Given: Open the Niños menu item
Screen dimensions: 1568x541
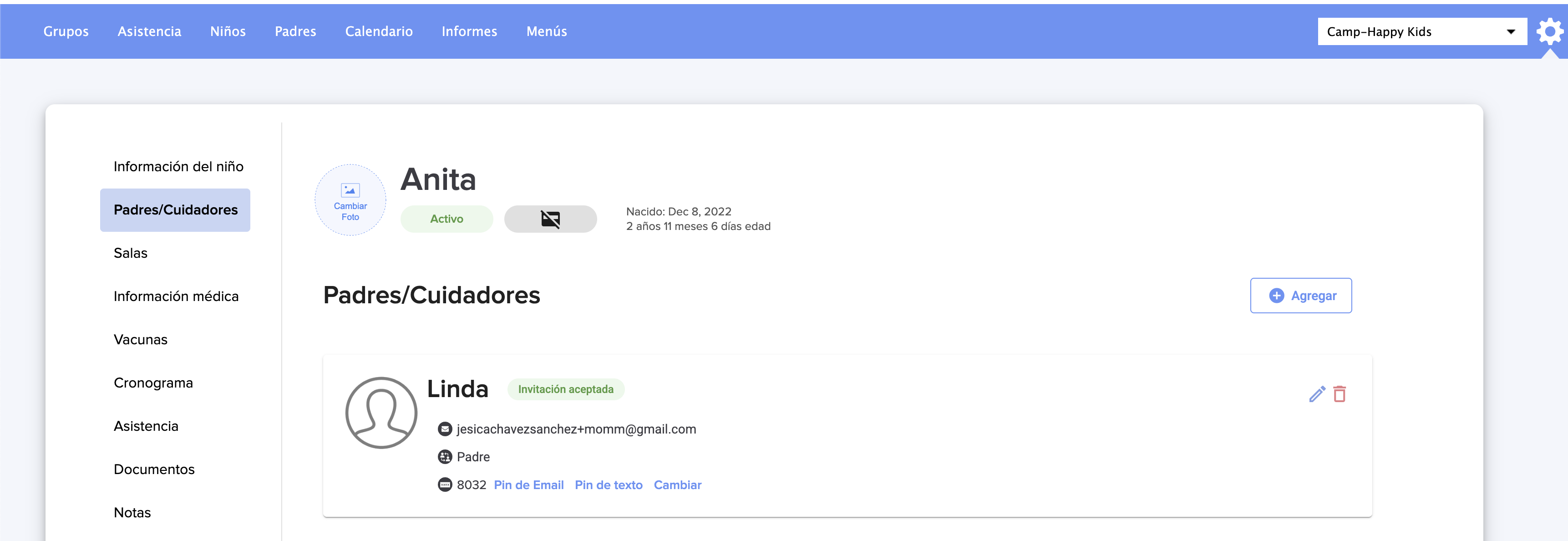Looking at the screenshot, I should pyautogui.click(x=228, y=31).
